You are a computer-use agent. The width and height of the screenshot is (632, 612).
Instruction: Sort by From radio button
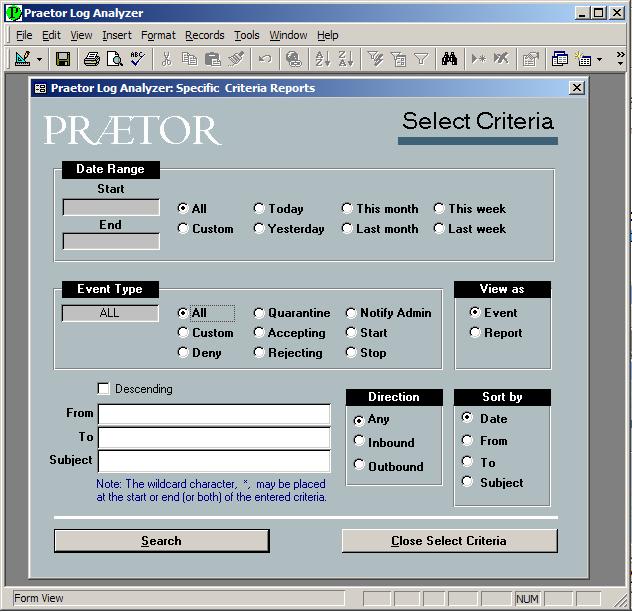[x=467, y=440]
